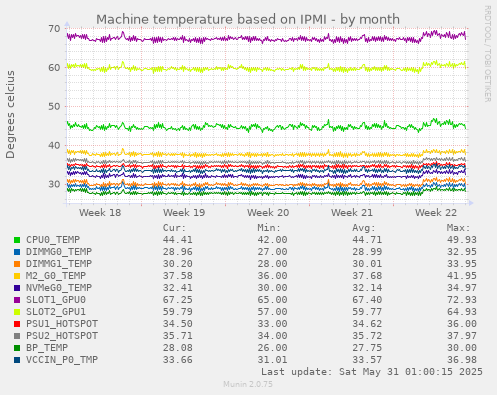Click M2_G0_TEMP max value 41.95

tap(462, 276)
